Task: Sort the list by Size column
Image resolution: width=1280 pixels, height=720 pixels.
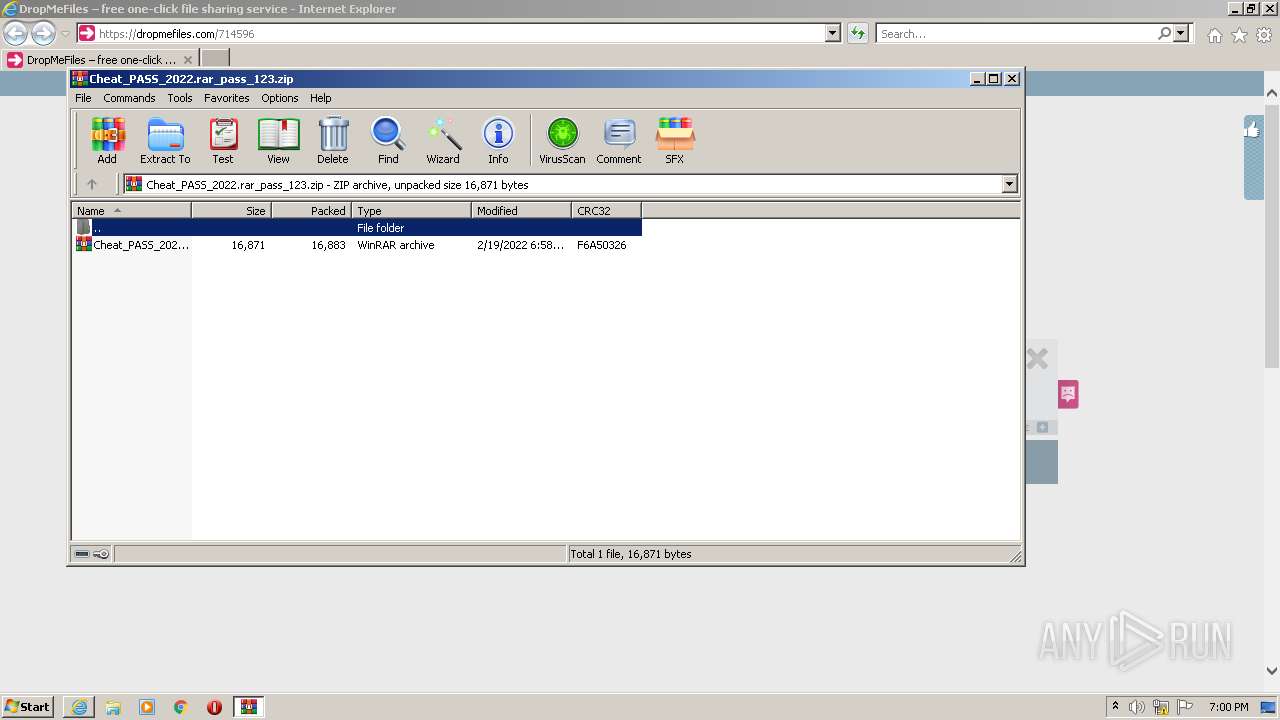Action: point(231,210)
